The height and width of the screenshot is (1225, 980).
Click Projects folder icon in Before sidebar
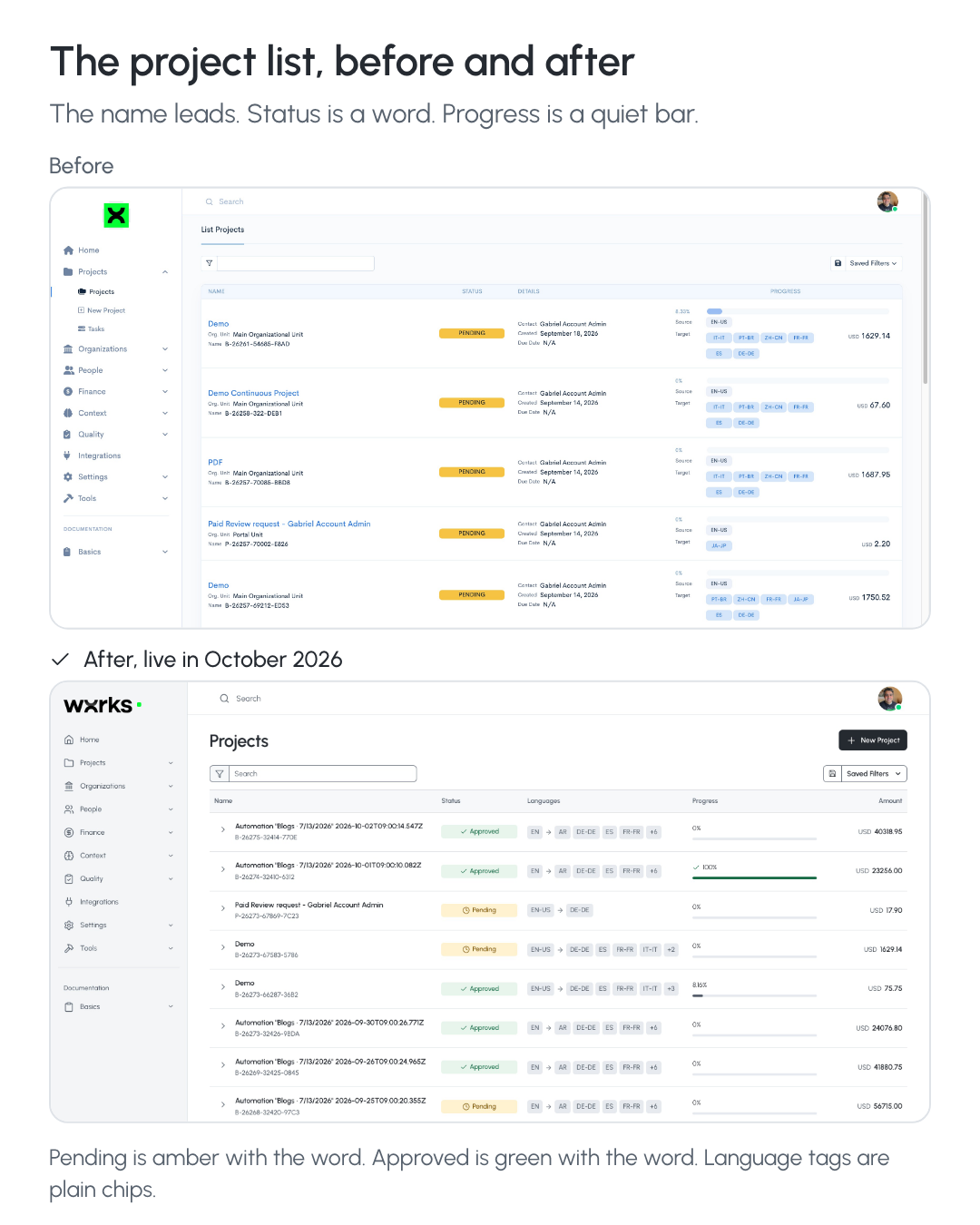[x=68, y=271]
